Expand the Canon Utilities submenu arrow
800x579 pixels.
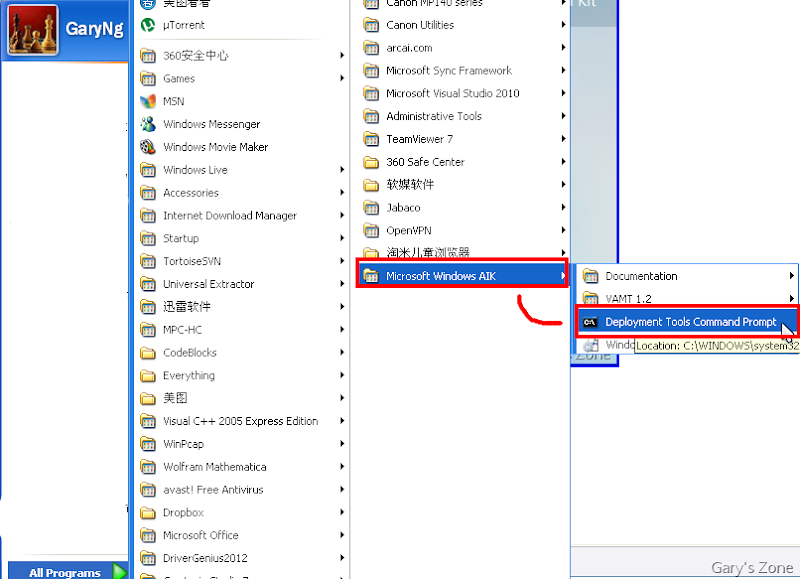(563, 24)
